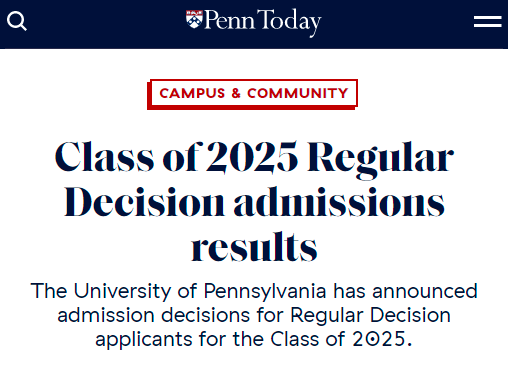This screenshot has width=508, height=370.
Task: Click the handle of the magnifier icon
Action: coord(23,27)
